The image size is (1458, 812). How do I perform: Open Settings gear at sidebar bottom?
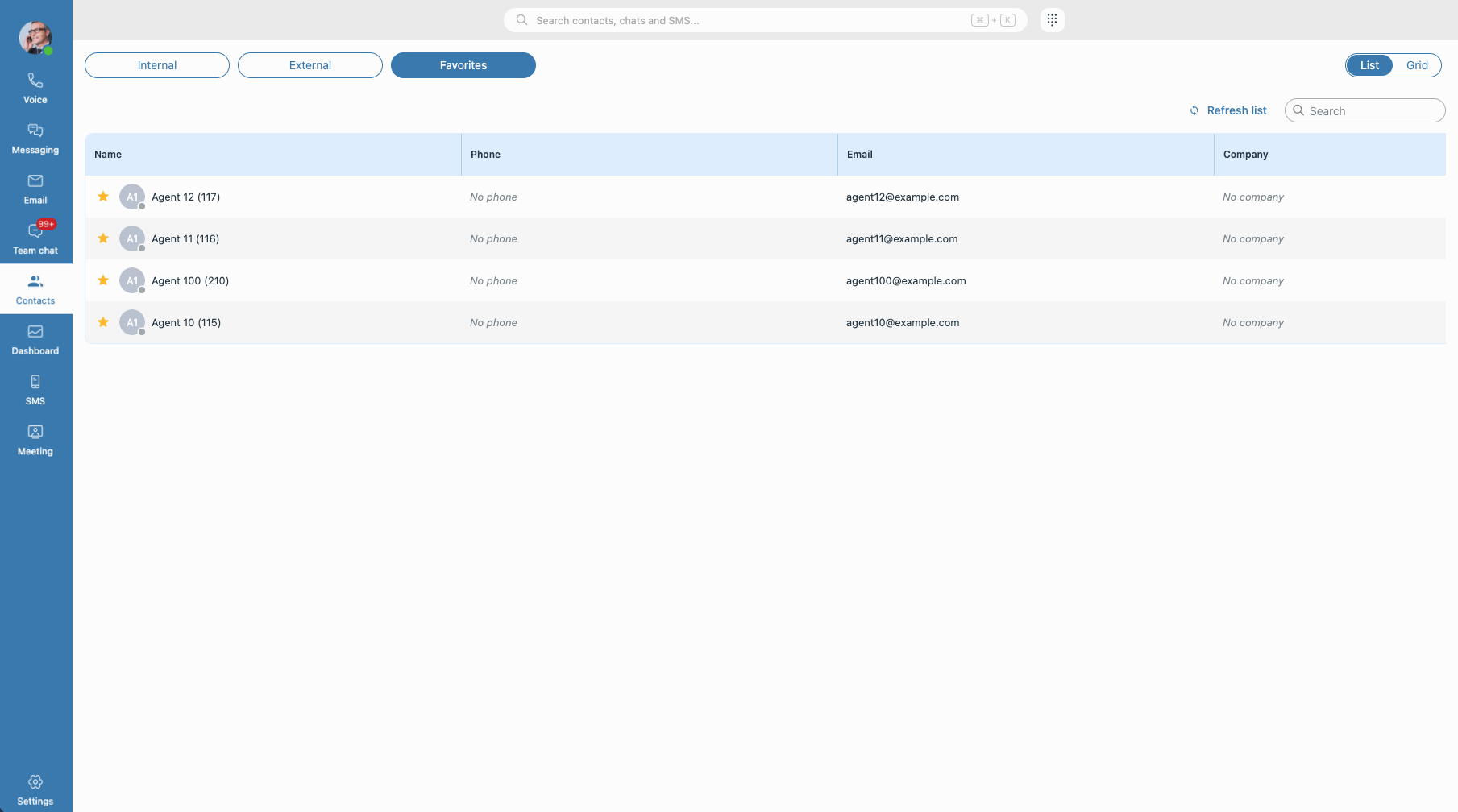35,789
